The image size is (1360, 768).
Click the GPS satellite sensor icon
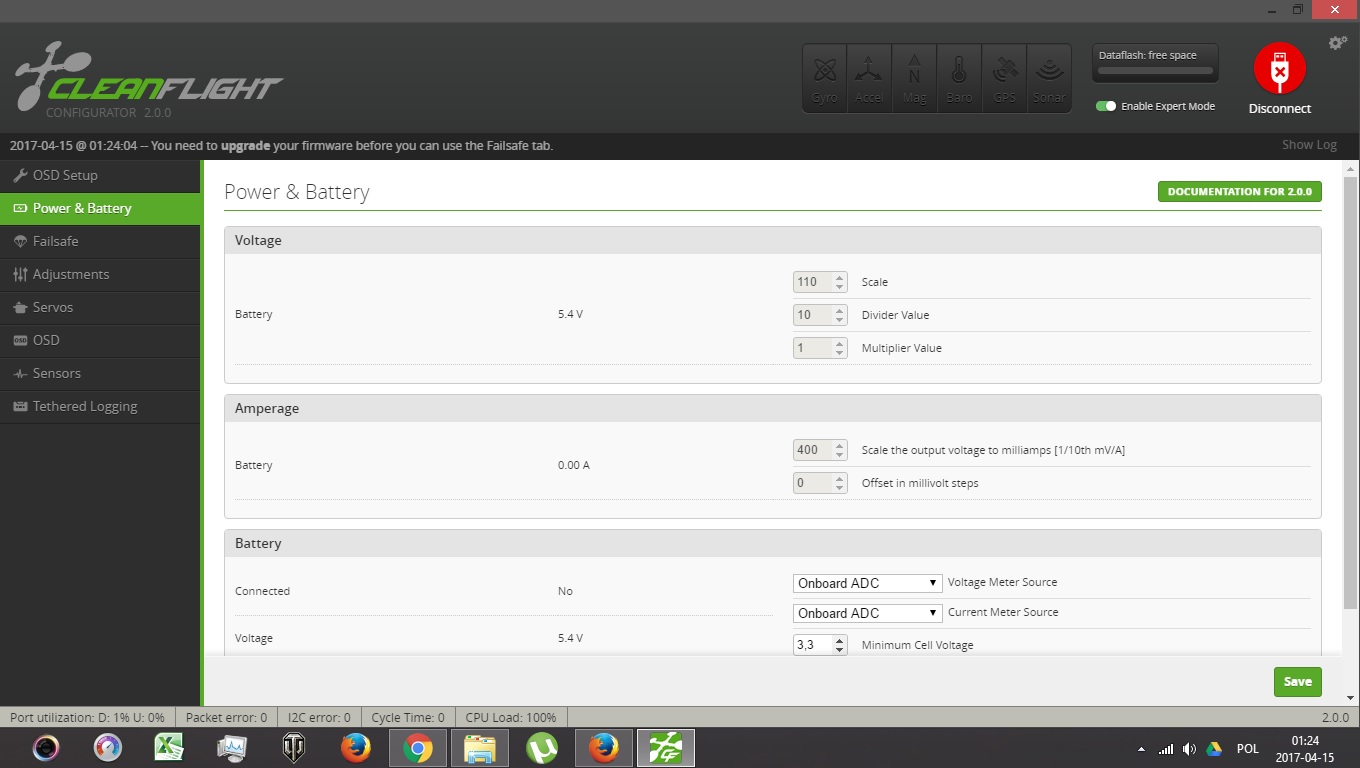coord(1004,78)
